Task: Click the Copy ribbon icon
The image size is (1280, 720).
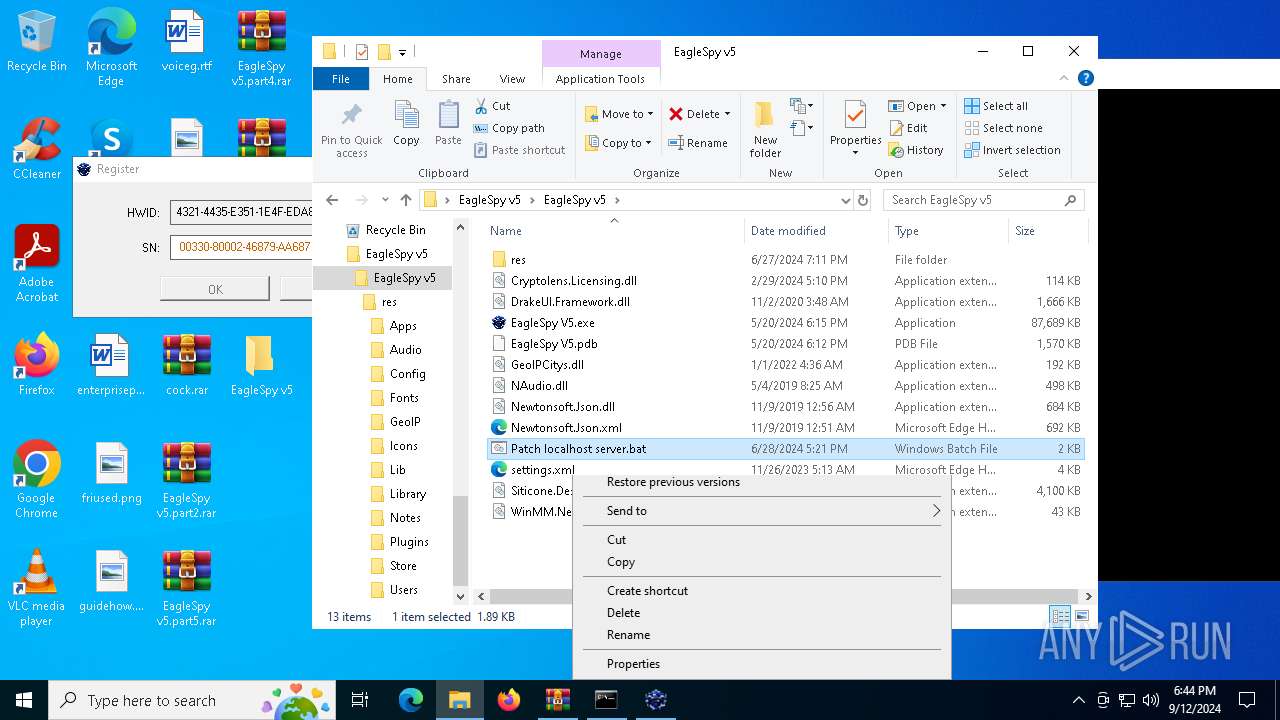Action: 406,124
